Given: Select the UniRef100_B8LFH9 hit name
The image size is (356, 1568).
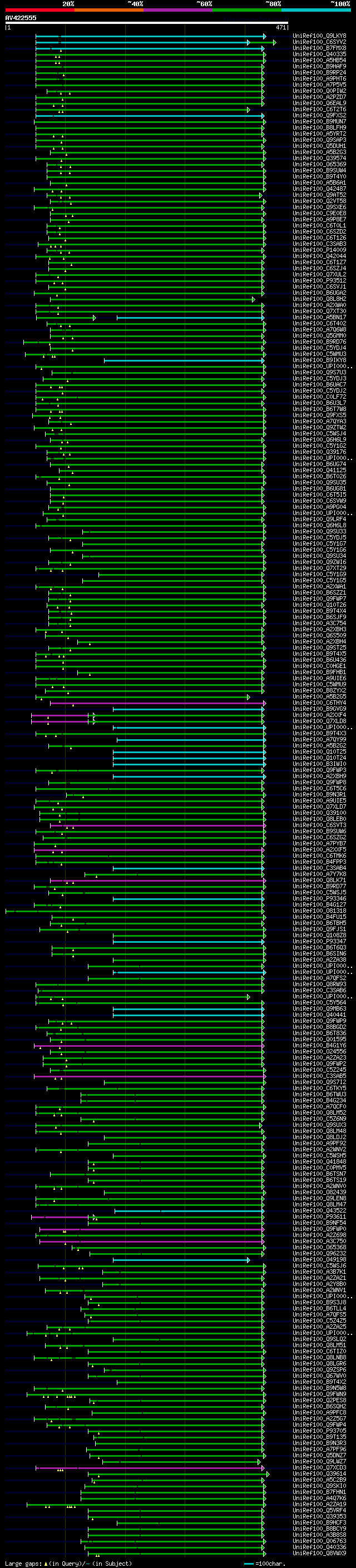Looking at the screenshot, I should click(319, 128).
